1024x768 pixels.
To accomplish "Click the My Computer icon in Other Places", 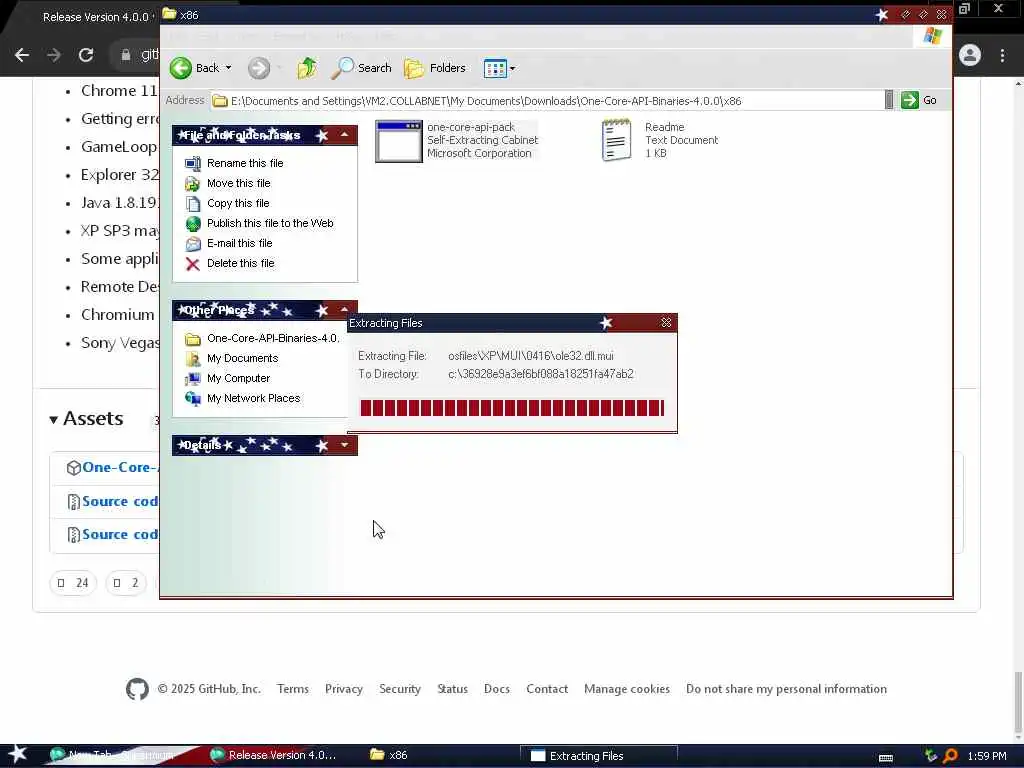I will pos(193,379).
